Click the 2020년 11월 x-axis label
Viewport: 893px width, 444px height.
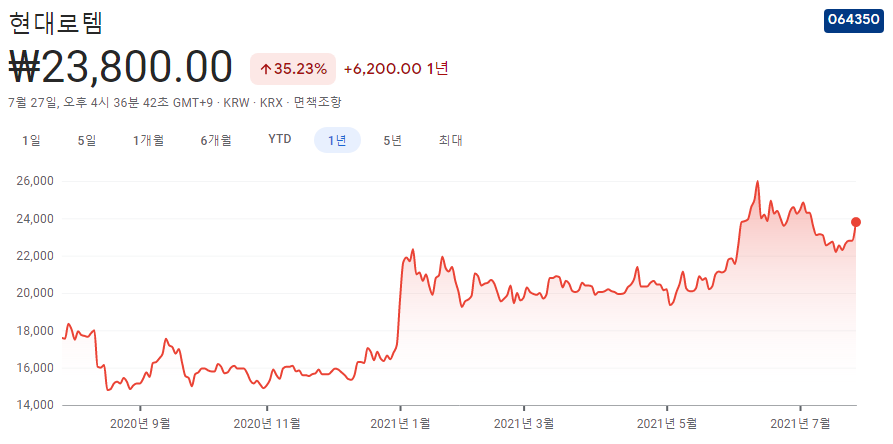pyautogui.click(x=267, y=424)
